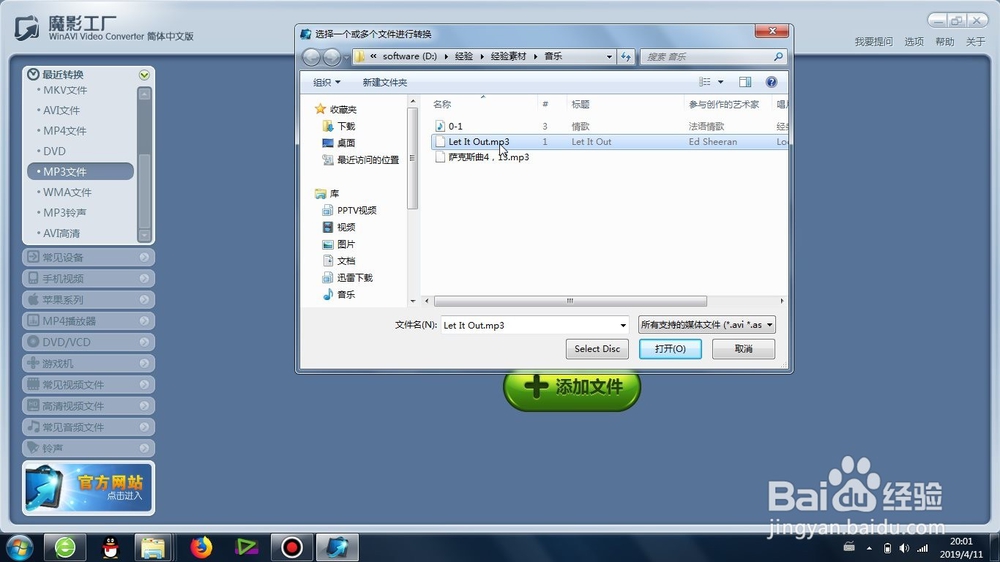Open Firefox from the taskbar
1000x562 pixels.
coord(201,547)
